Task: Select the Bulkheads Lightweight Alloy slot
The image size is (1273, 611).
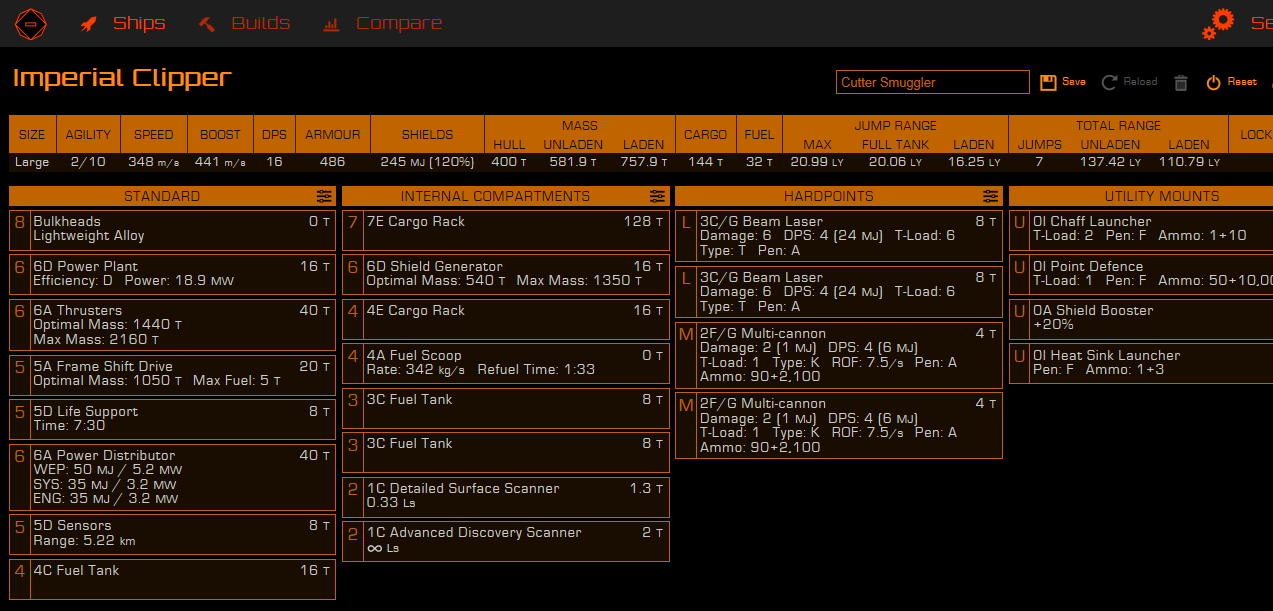Action: 172,230
